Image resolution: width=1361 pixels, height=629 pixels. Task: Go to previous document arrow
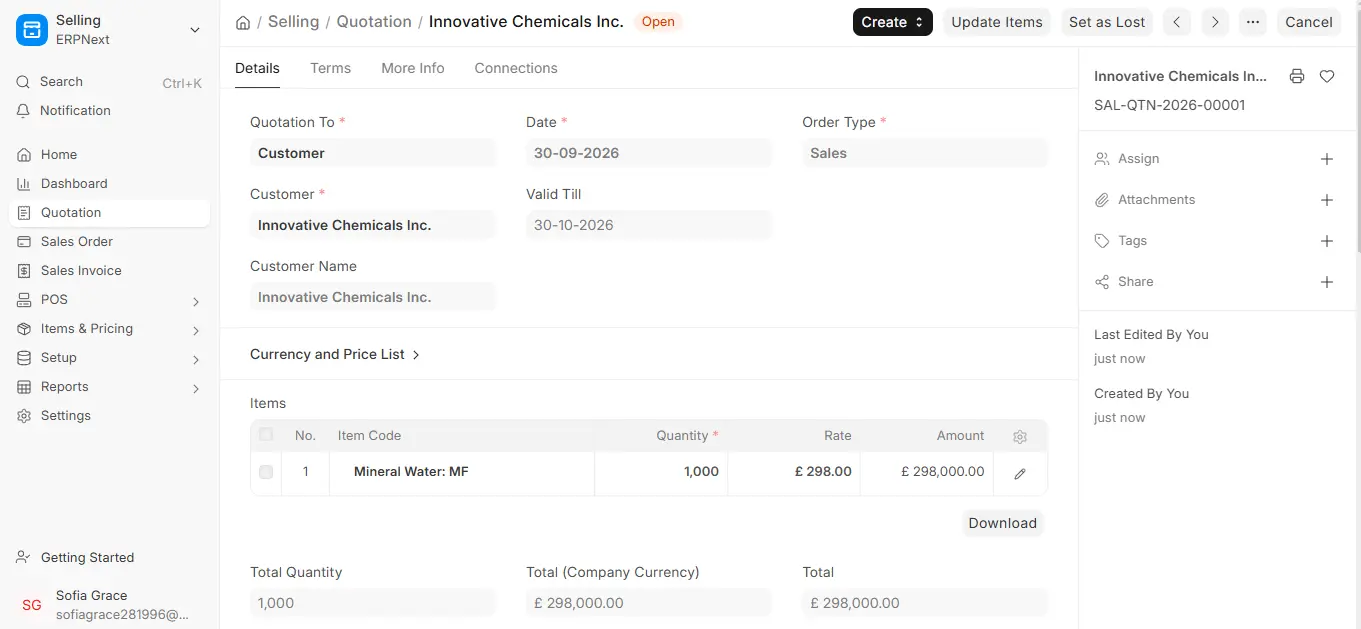(1177, 22)
